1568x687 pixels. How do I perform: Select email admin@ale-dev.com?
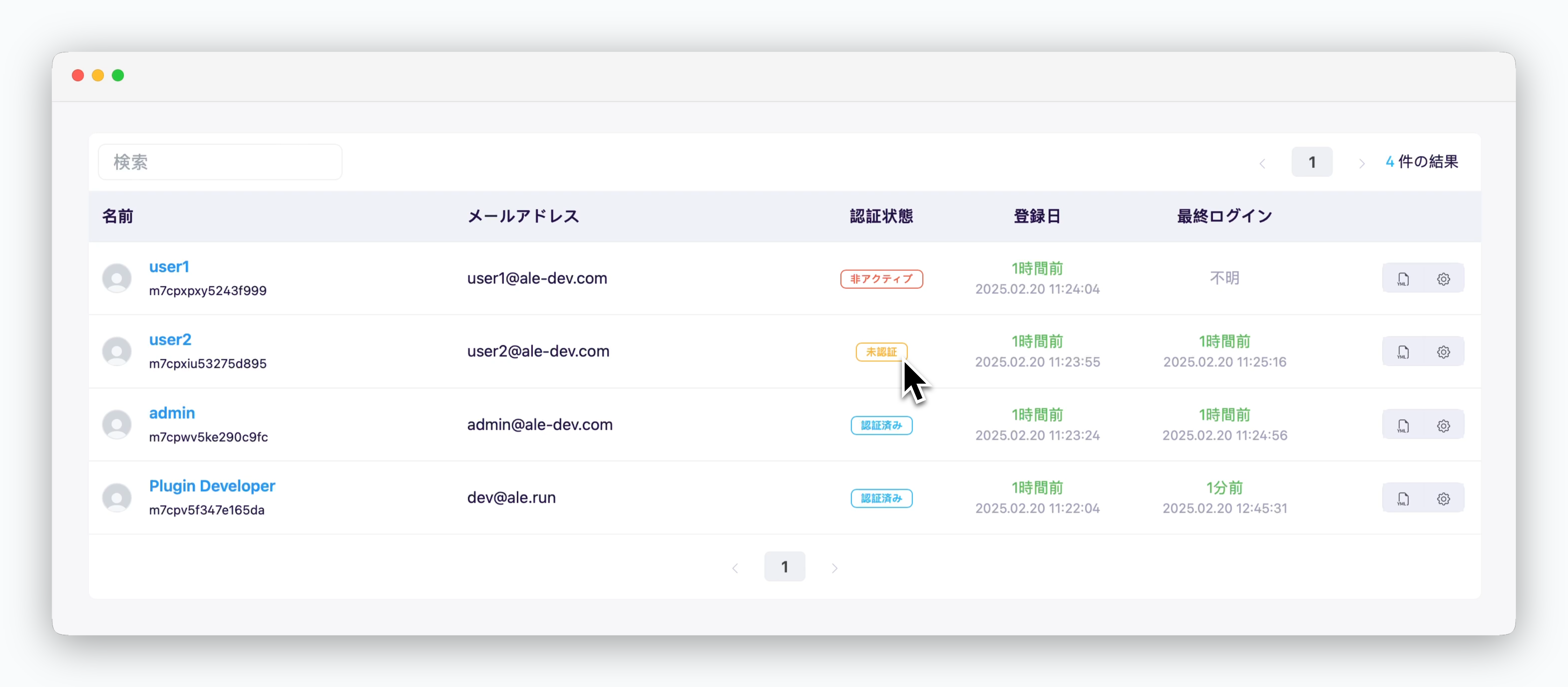pos(540,425)
